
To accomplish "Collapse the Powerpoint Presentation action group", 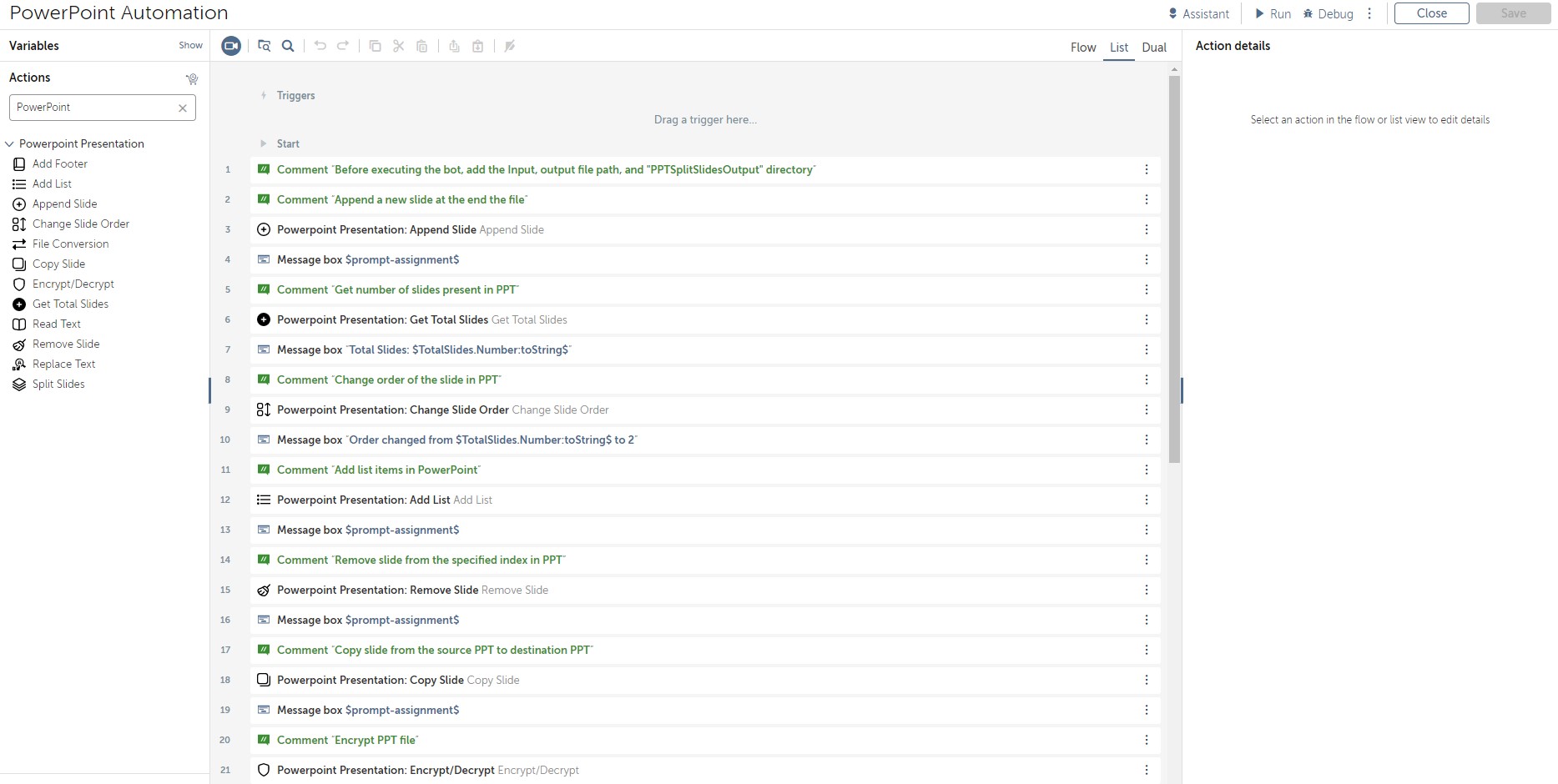I will click(10, 143).
